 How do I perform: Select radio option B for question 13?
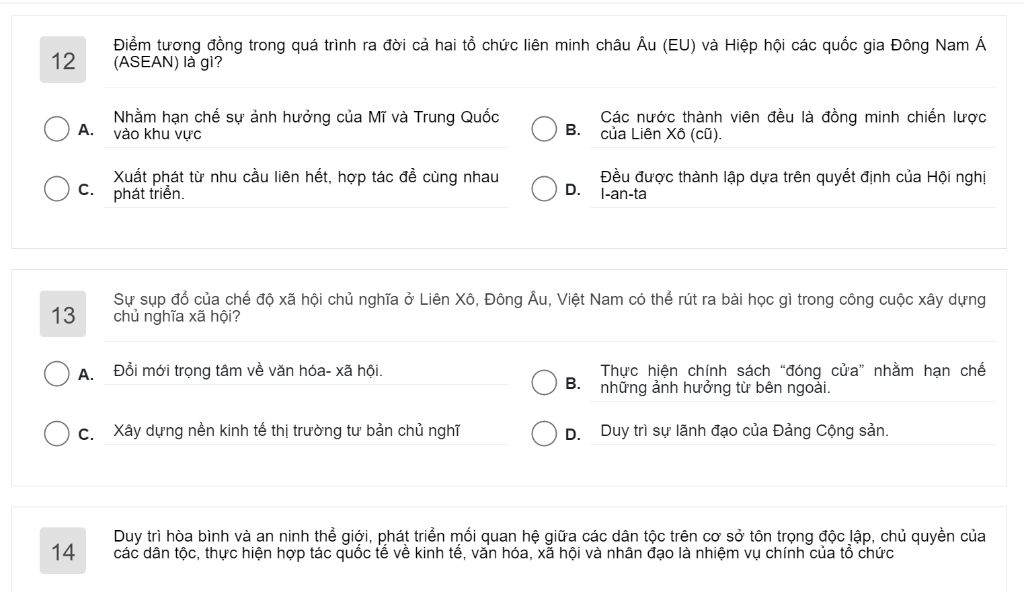(544, 382)
